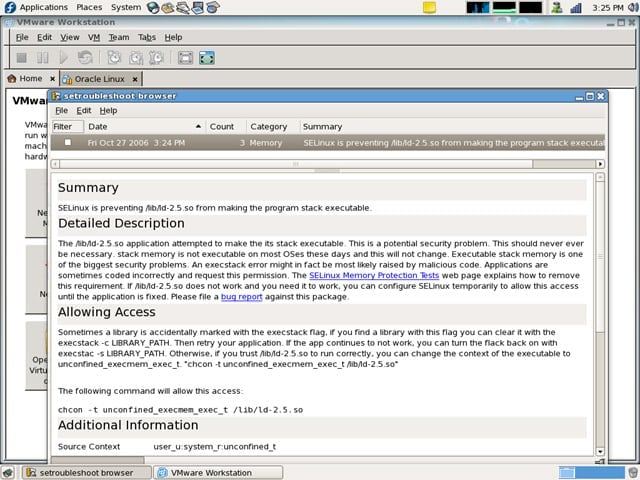Screen dimensions: 640x480
Task: Click down arrow of details pane scrollbar
Action: (x=600, y=451)
